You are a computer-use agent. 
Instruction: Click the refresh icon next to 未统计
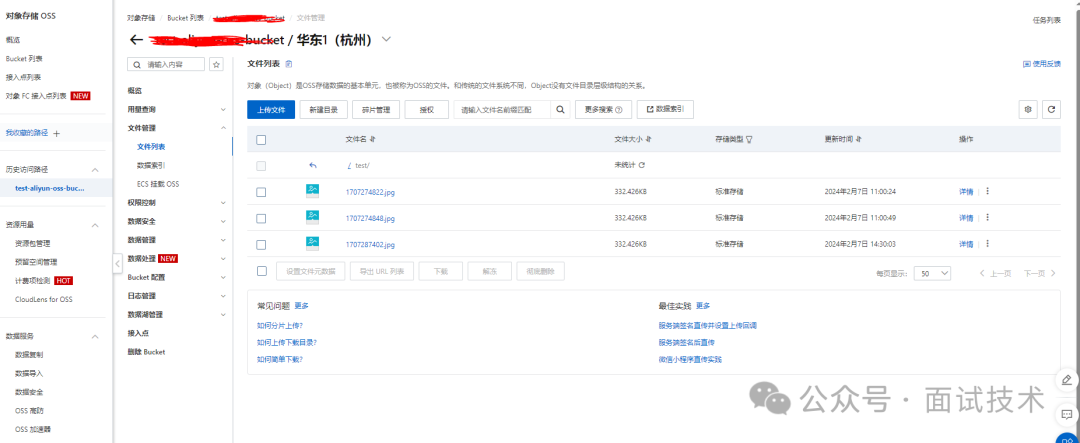click(642, 165)
